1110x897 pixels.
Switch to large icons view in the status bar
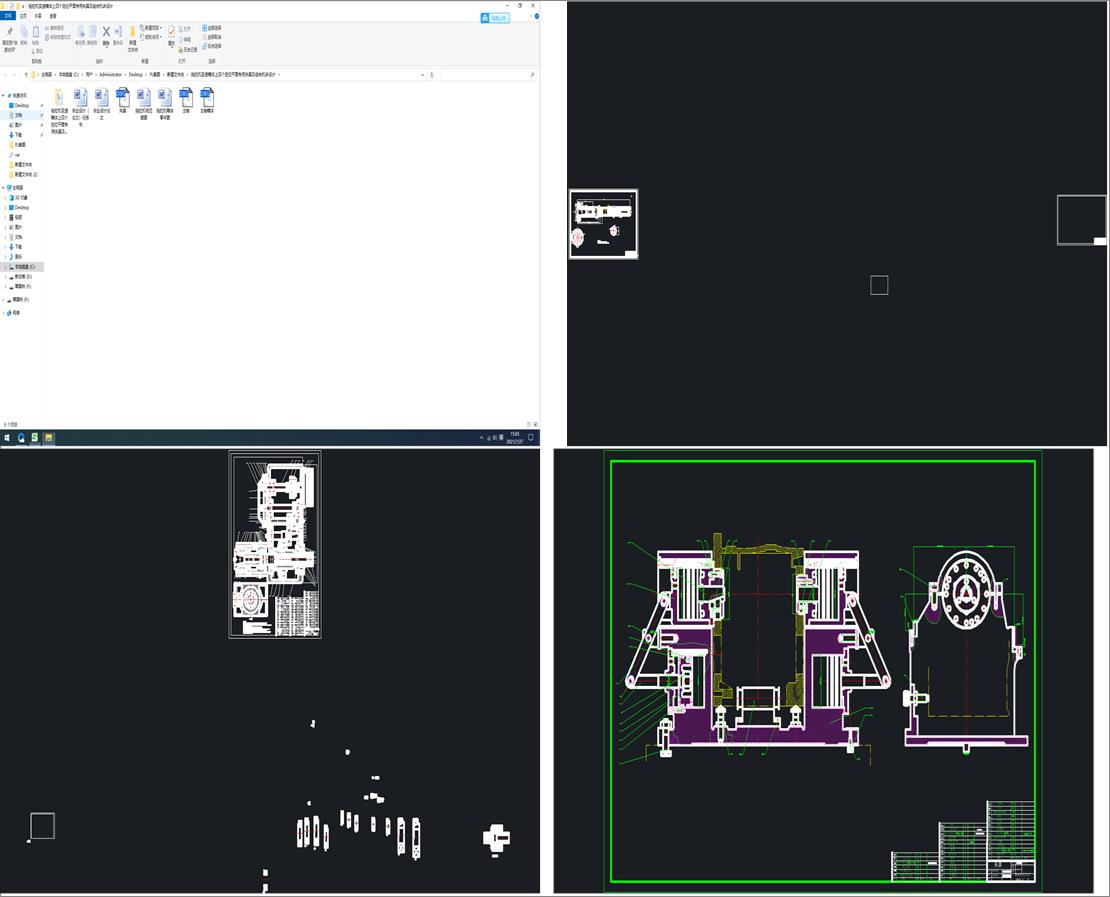[536, 424]
